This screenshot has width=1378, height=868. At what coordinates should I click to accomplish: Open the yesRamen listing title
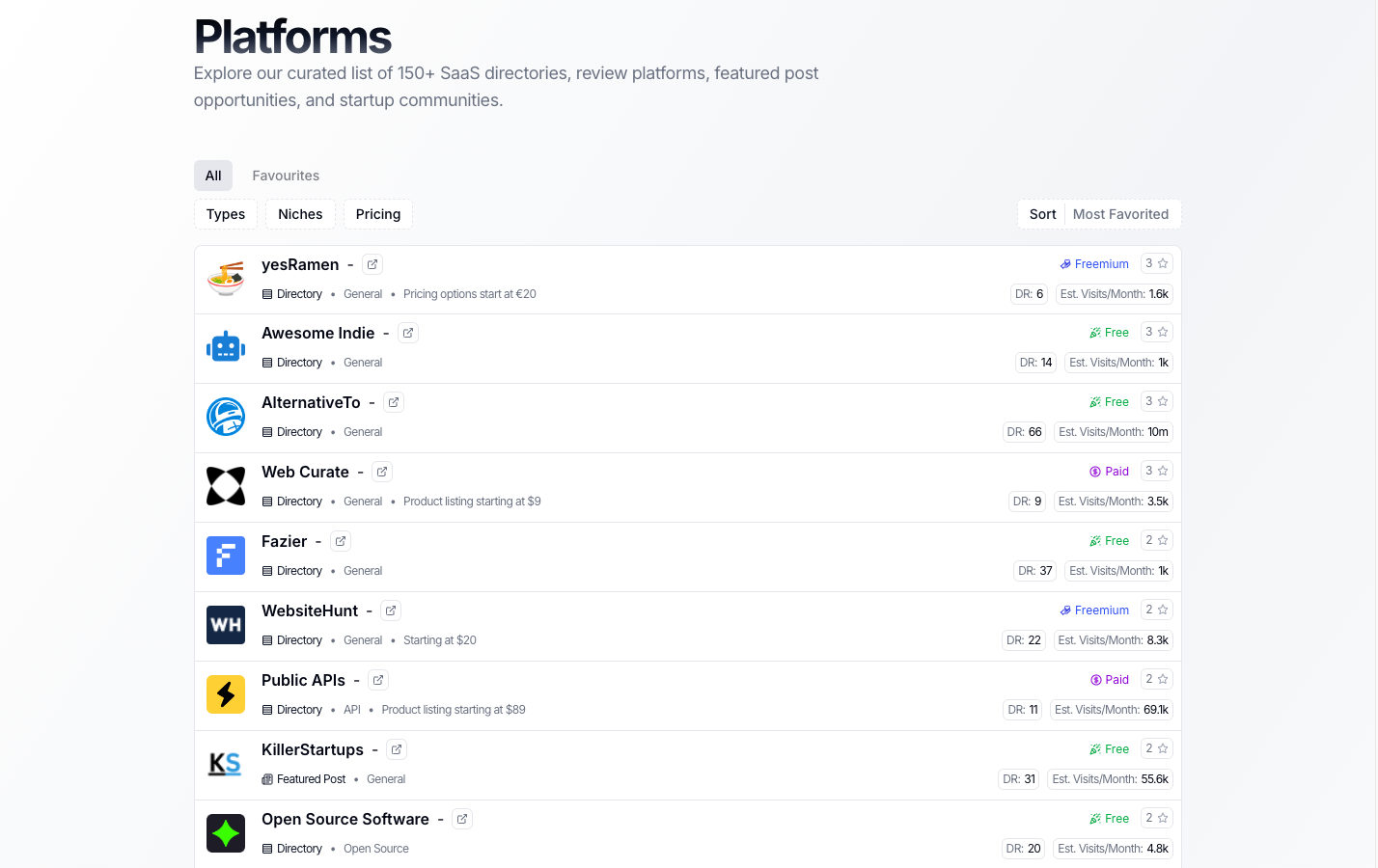[x=300, y=264]
